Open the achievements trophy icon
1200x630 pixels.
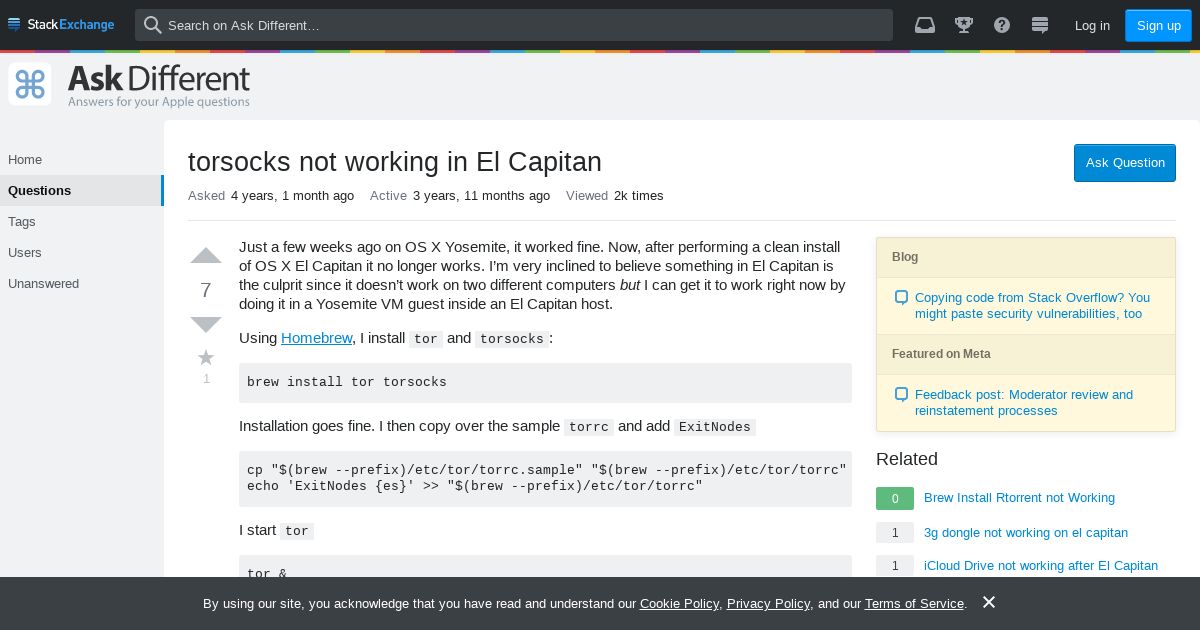click(x=964, y=25)
